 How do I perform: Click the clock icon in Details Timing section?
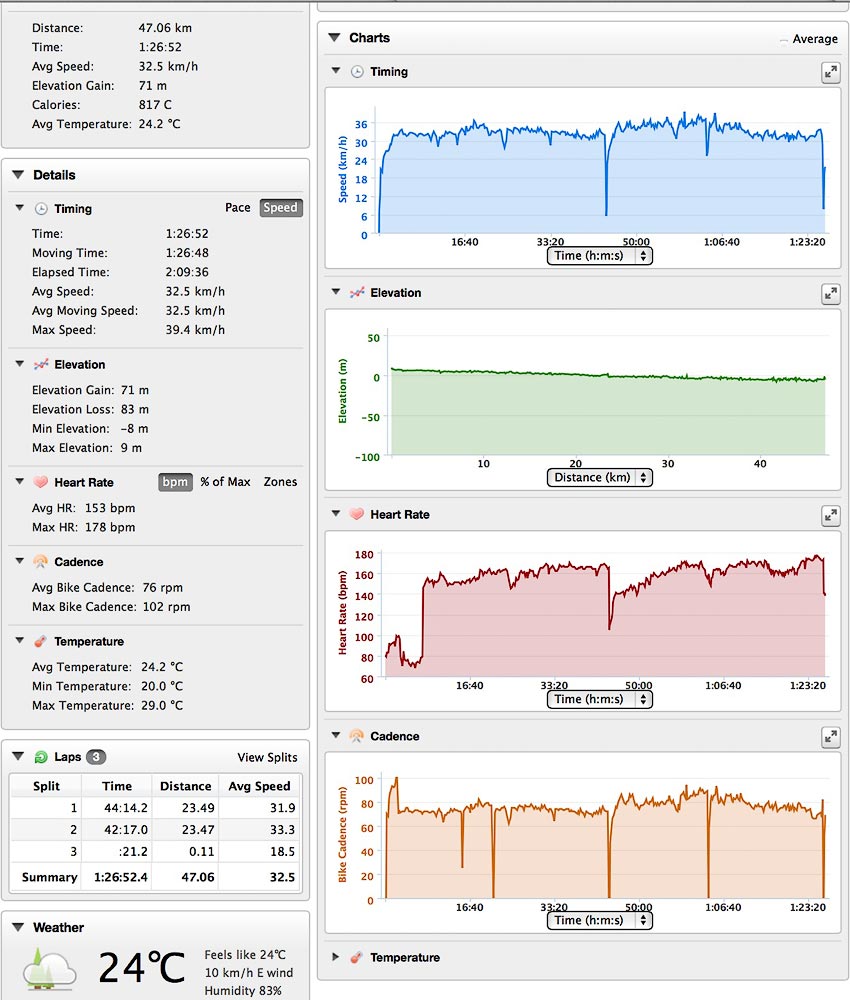click(x=41, y=209)
